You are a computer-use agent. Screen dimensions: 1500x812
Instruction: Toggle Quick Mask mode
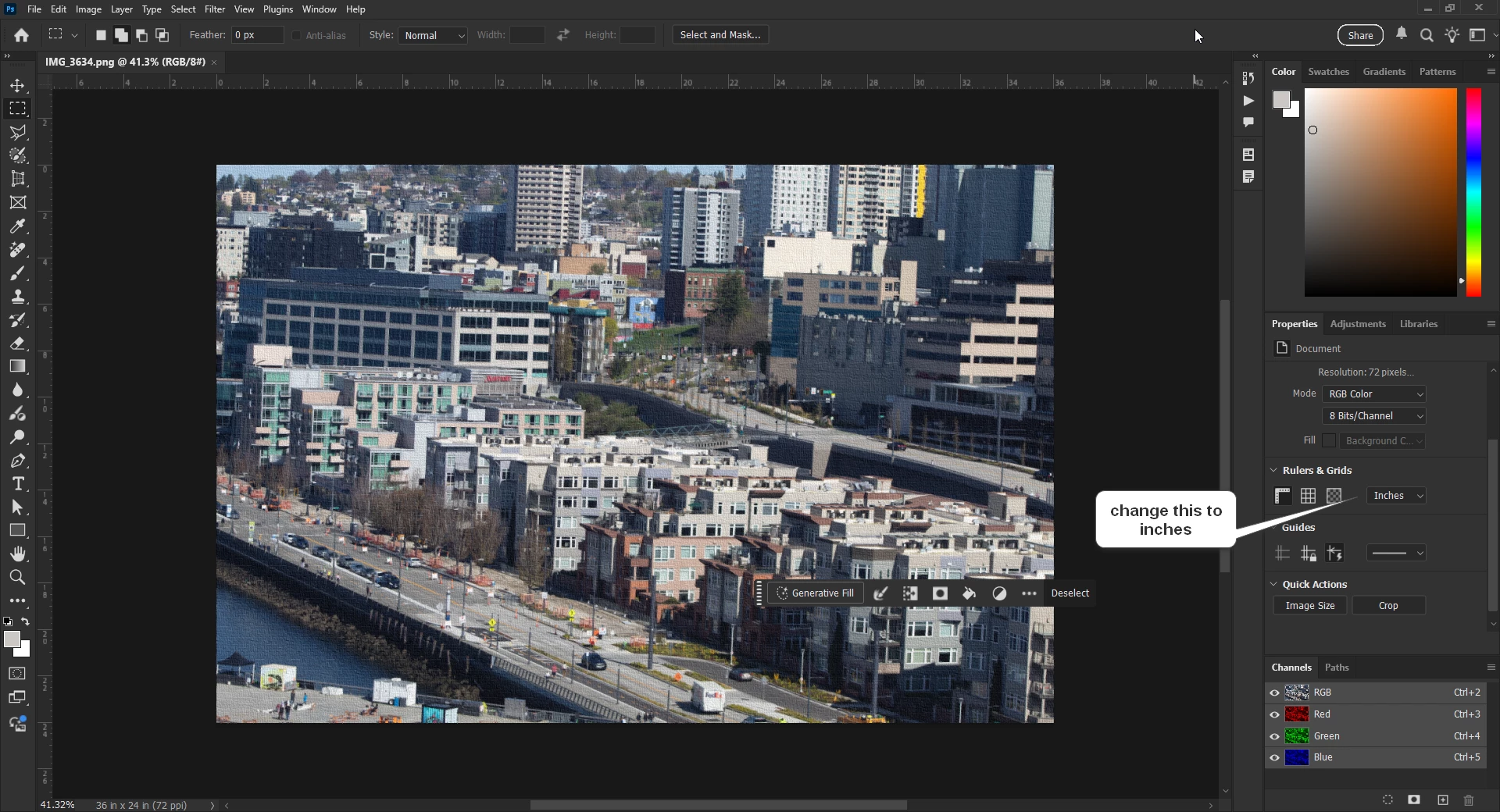[17, 674]
